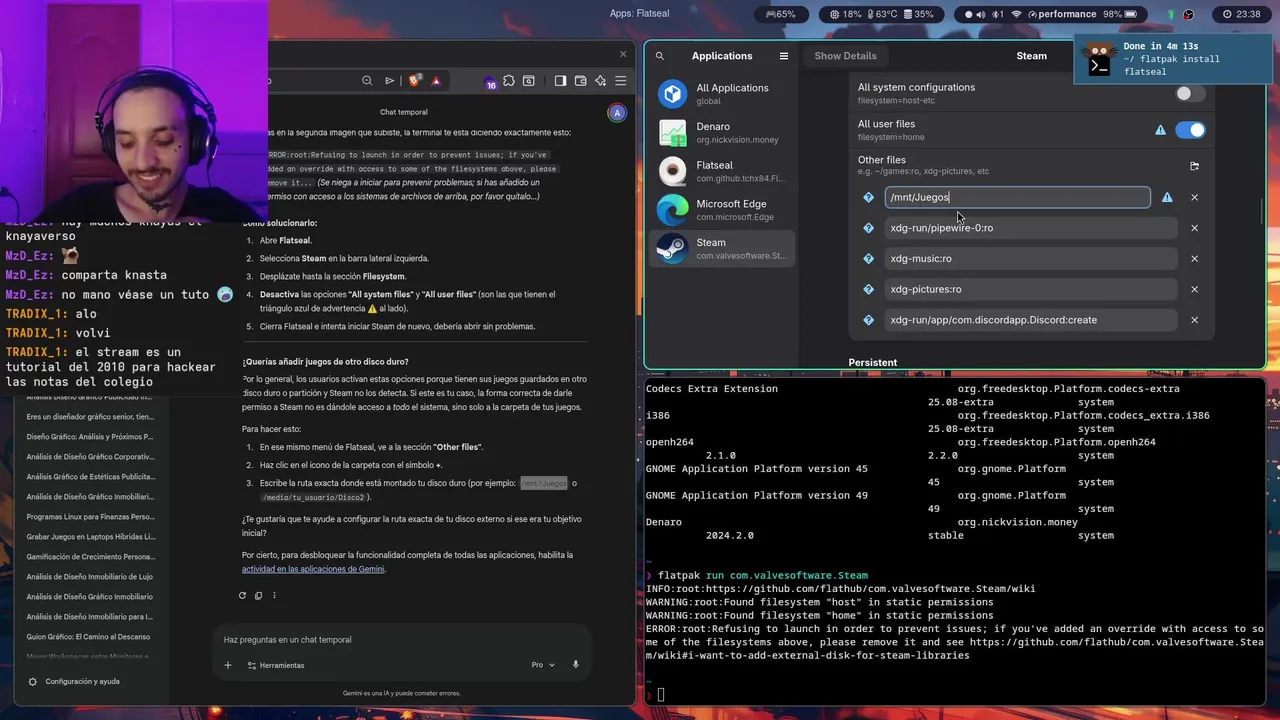Click the Flatseal permissions vertical scrollbar

point(1261,212)
